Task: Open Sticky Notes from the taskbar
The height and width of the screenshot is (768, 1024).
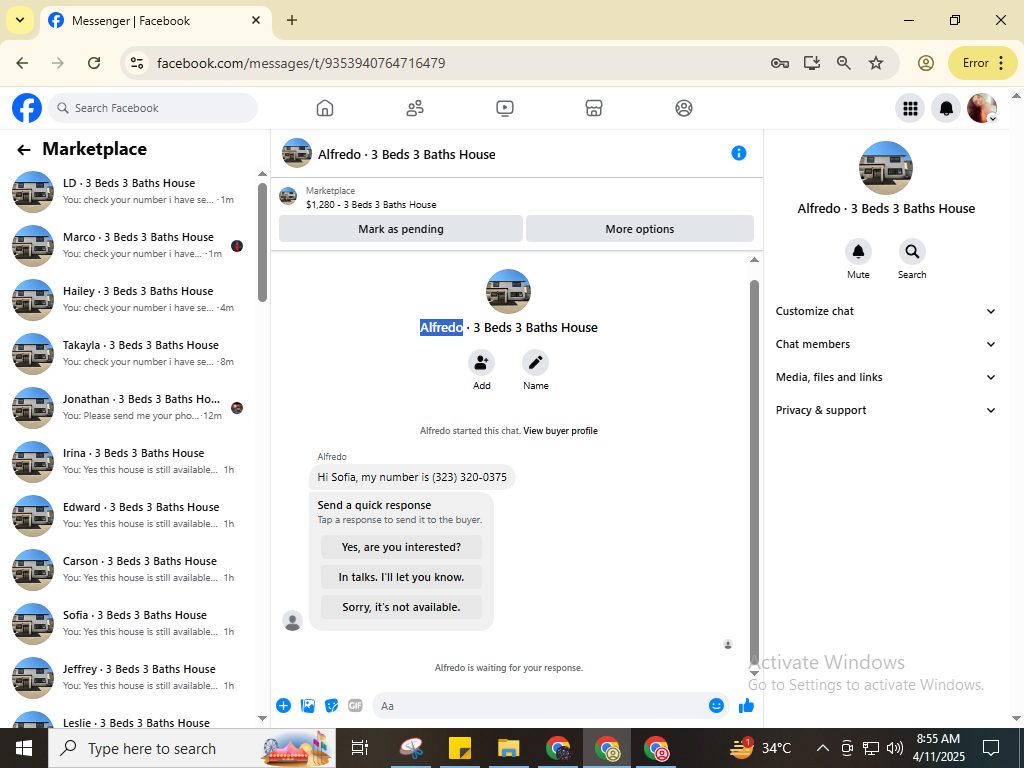Action: (460, 748)
